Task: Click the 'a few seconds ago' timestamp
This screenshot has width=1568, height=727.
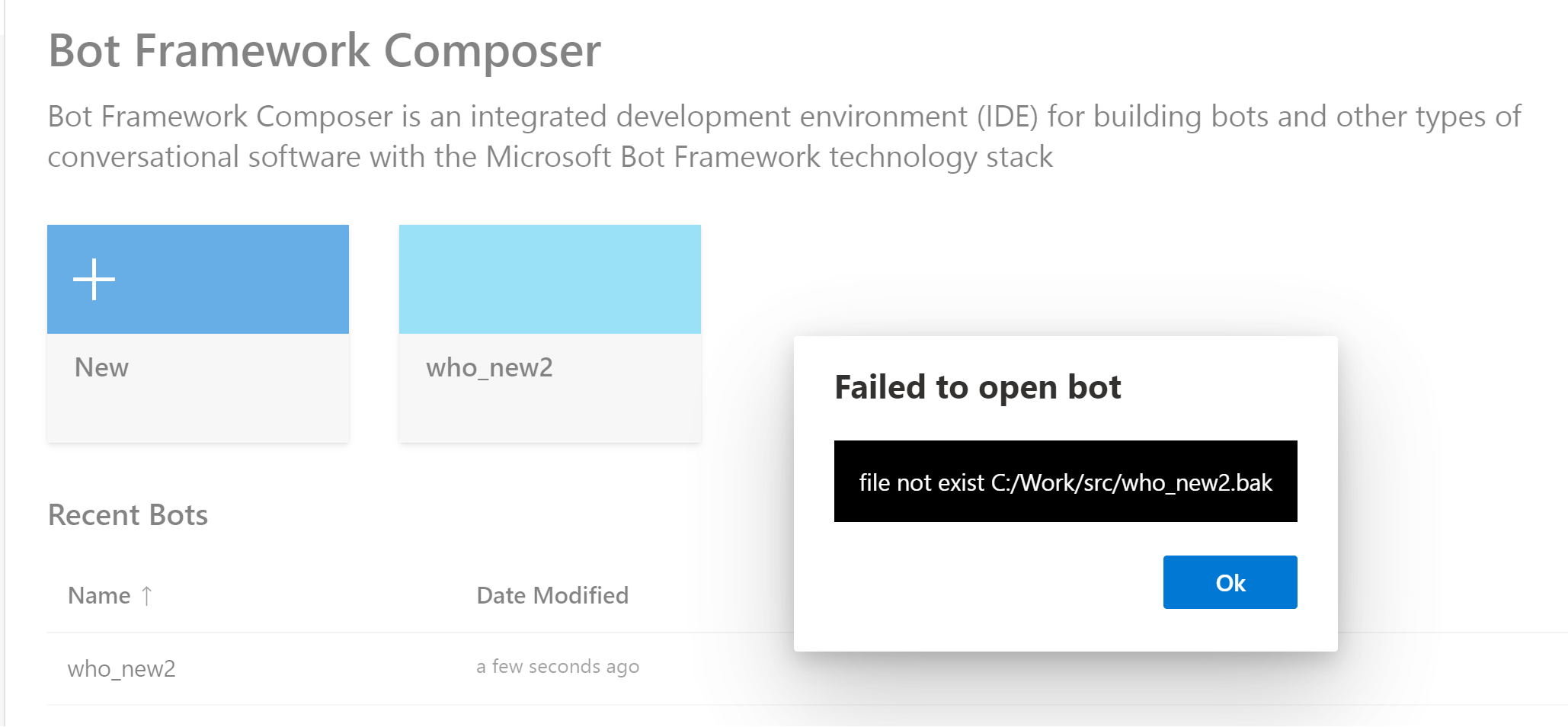Action: click(558, 665)
